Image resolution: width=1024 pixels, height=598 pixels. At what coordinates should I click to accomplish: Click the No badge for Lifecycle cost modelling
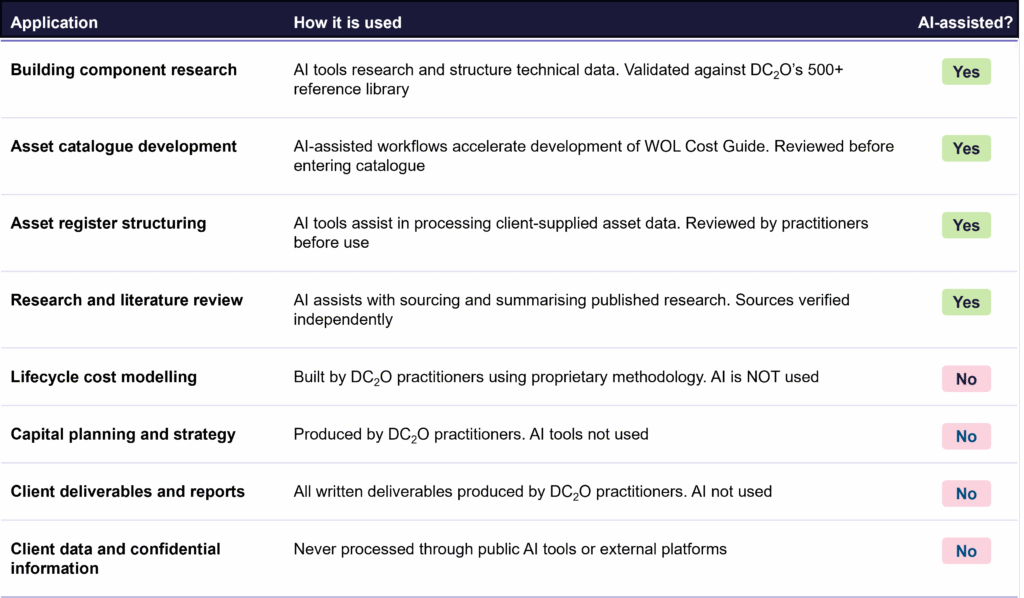click(x=966, y=379)
